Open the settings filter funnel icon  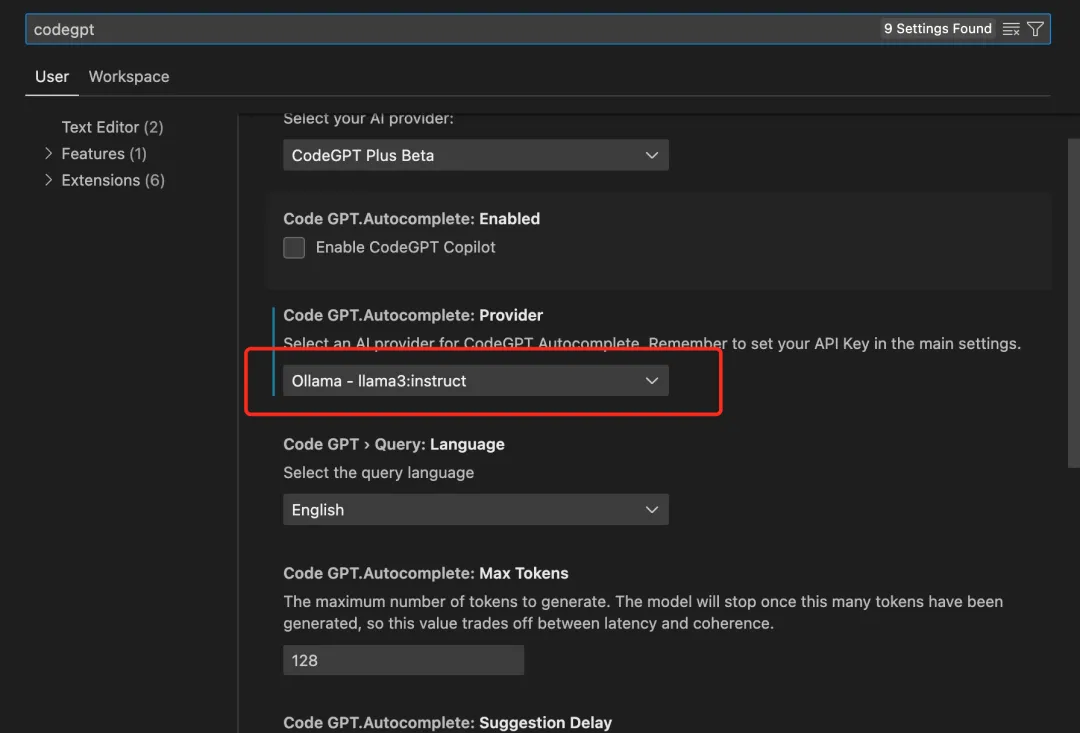click(x=1035, y=29)
